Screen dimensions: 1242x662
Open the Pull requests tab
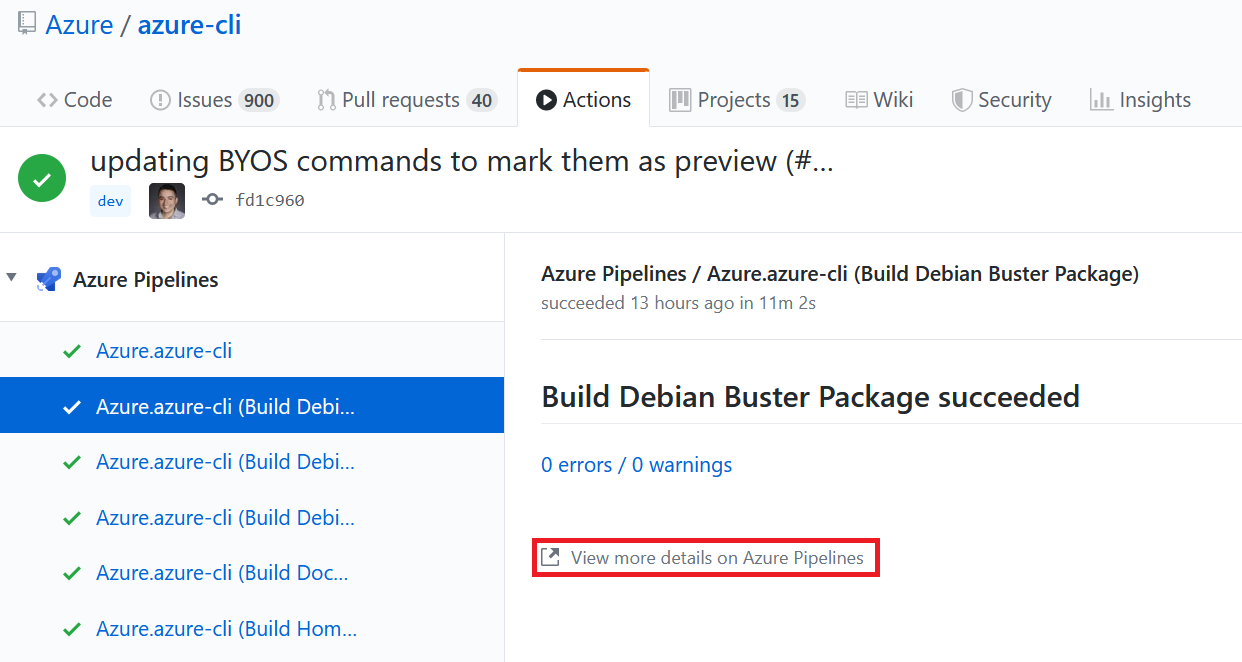[406, 100]
